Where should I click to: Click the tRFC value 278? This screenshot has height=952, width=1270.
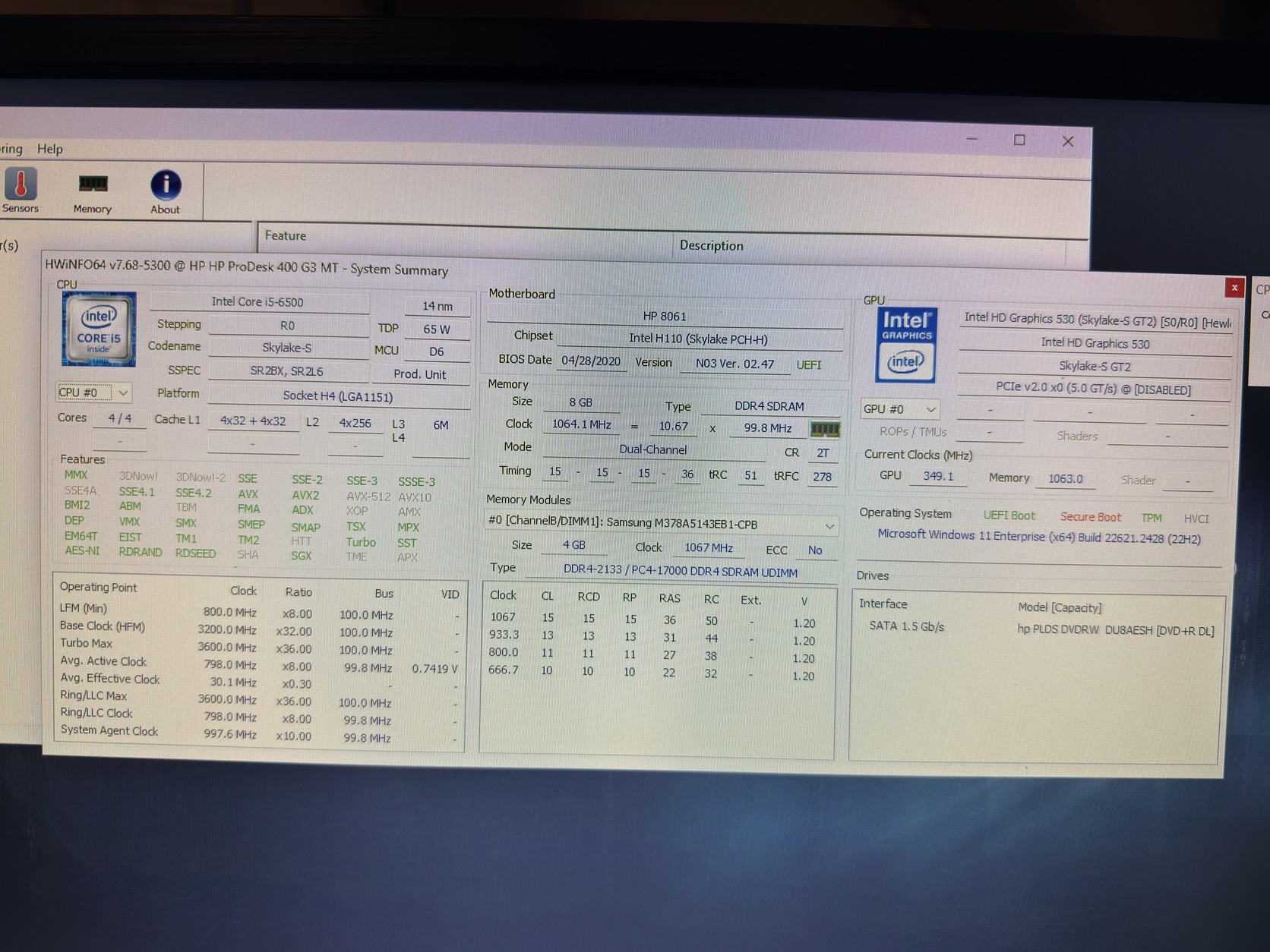click(x=822, y=477)
